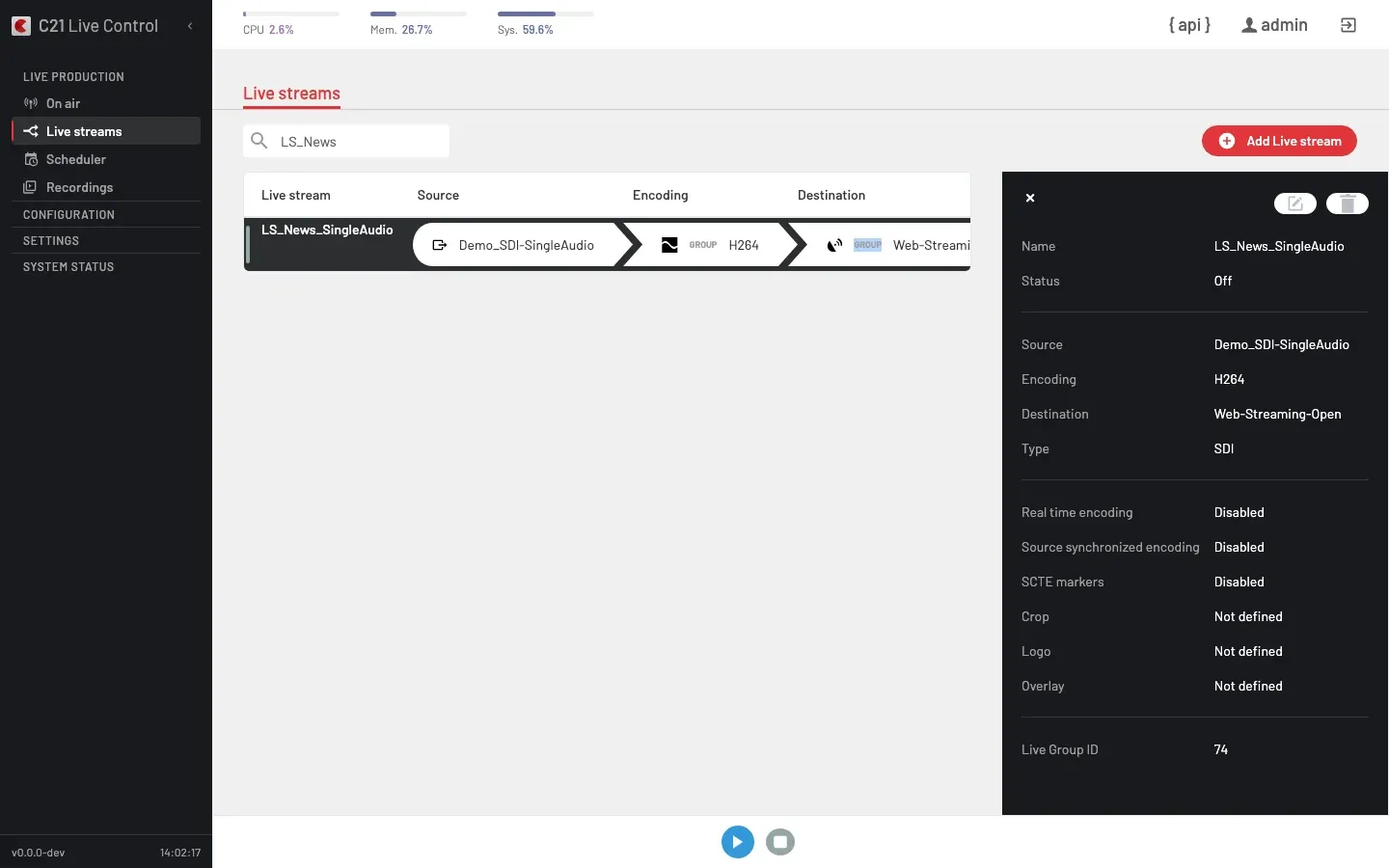The height and width of the screenshot is (868, 1389).
Task: Click the Destination column header
Action: [x=831, y=195]
